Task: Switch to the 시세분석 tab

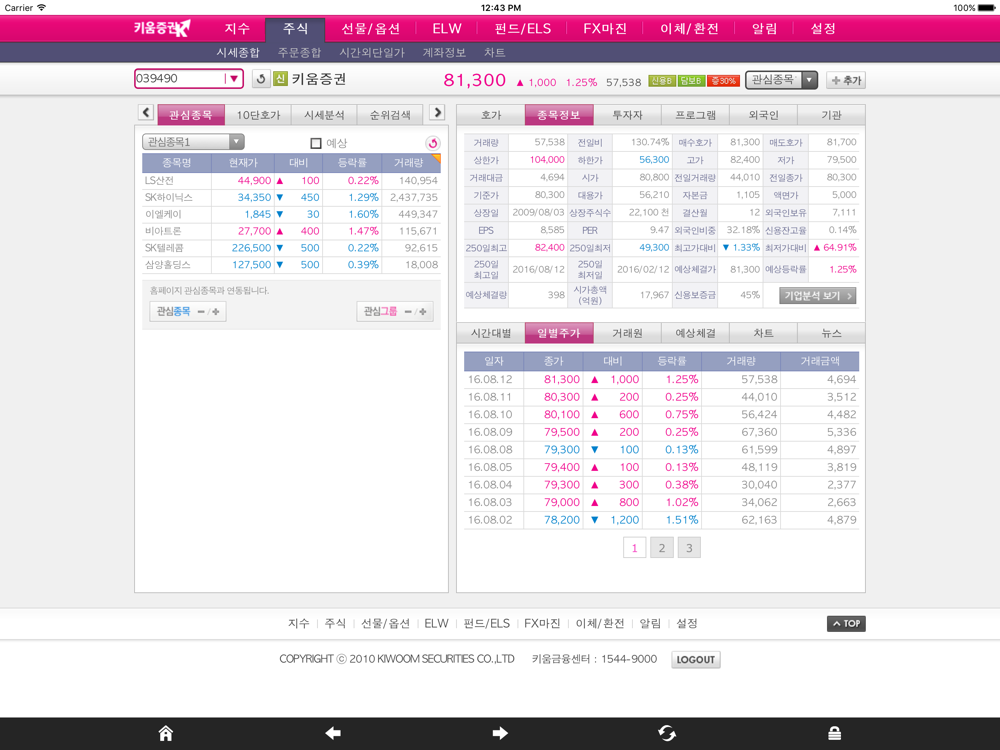Action: pyautogui.click(x=324, y=115)
